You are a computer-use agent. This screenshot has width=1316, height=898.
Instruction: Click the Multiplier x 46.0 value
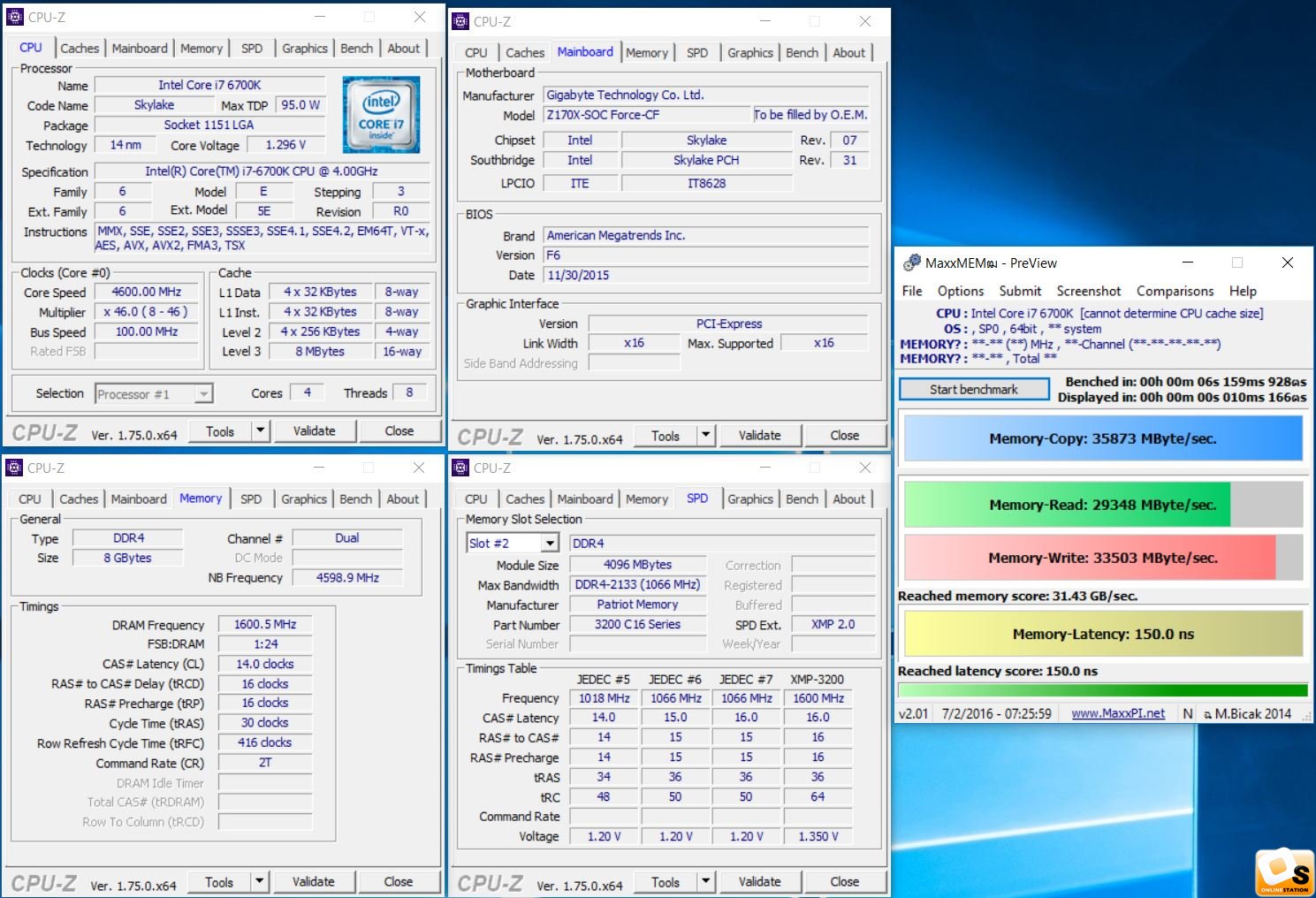[147, 312]
